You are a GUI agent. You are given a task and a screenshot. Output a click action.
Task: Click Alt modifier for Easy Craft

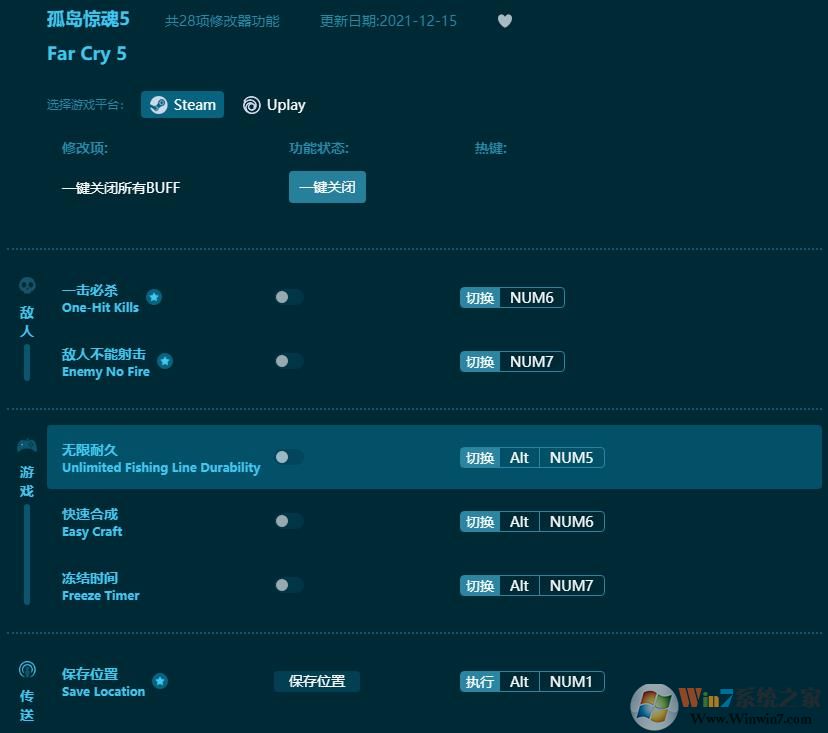519,522
